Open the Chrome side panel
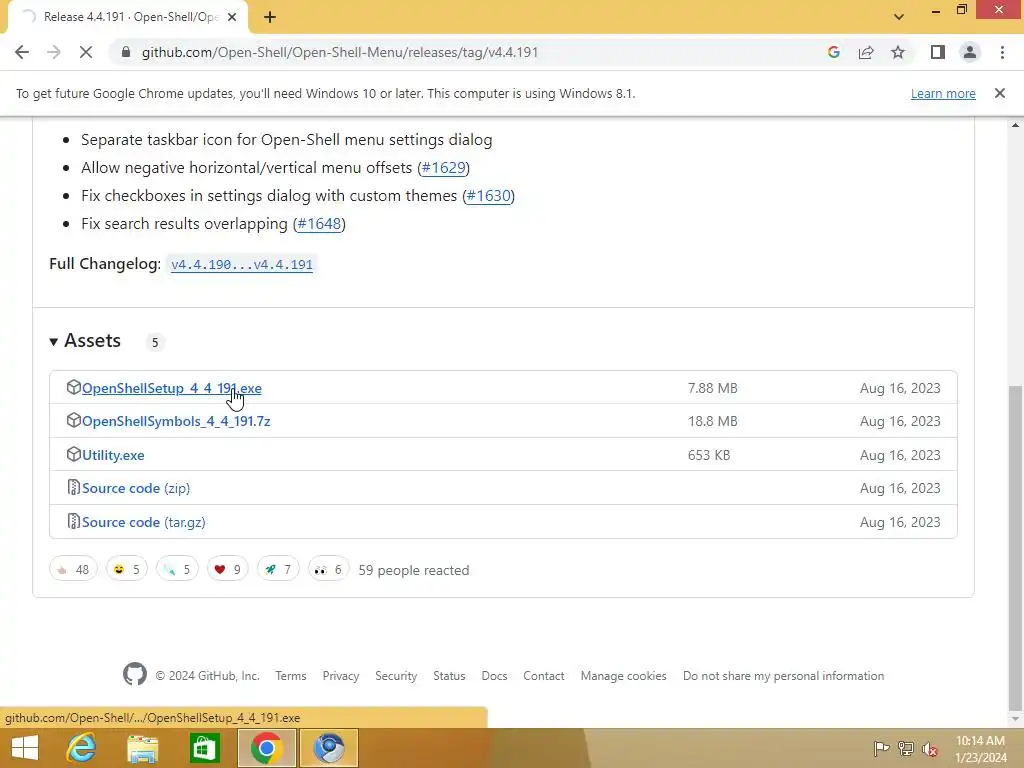The image size is (1024, 768). pos(938,52)
